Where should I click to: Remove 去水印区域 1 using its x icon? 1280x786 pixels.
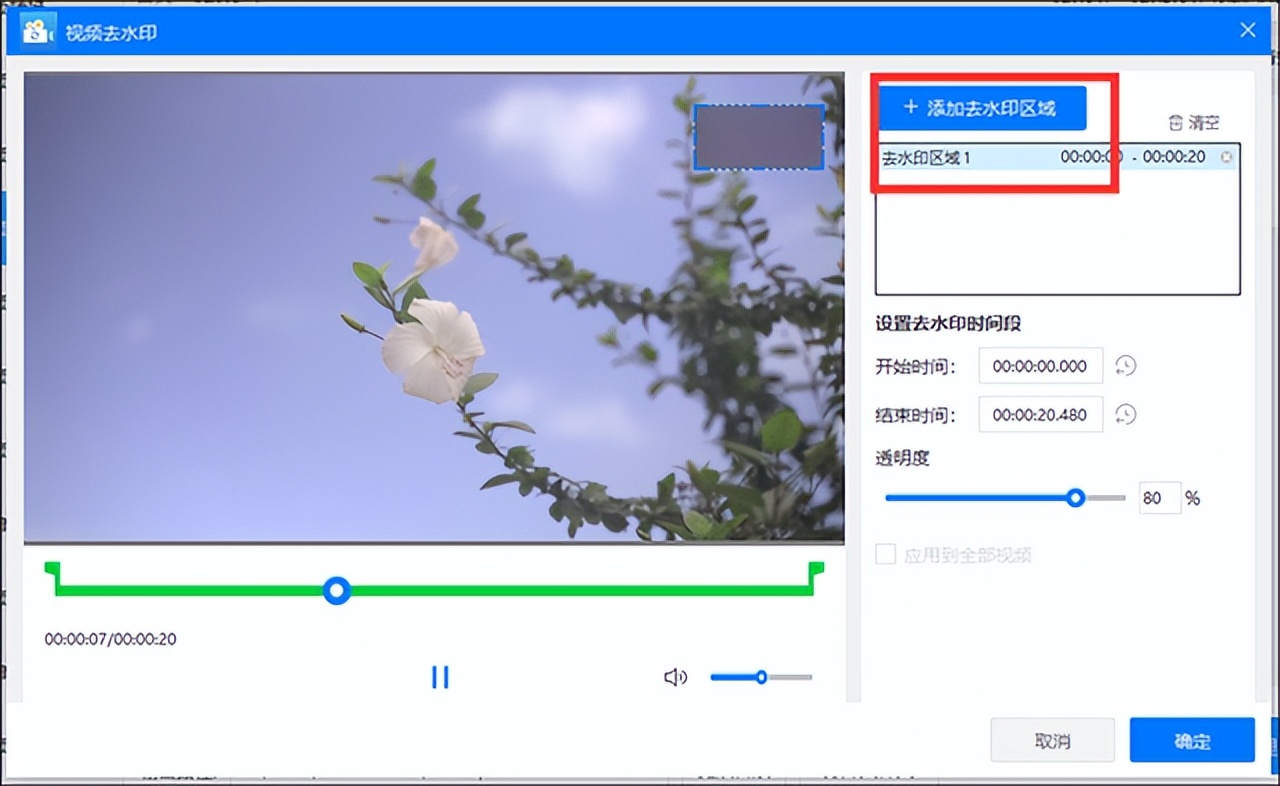coord(1227,157)
